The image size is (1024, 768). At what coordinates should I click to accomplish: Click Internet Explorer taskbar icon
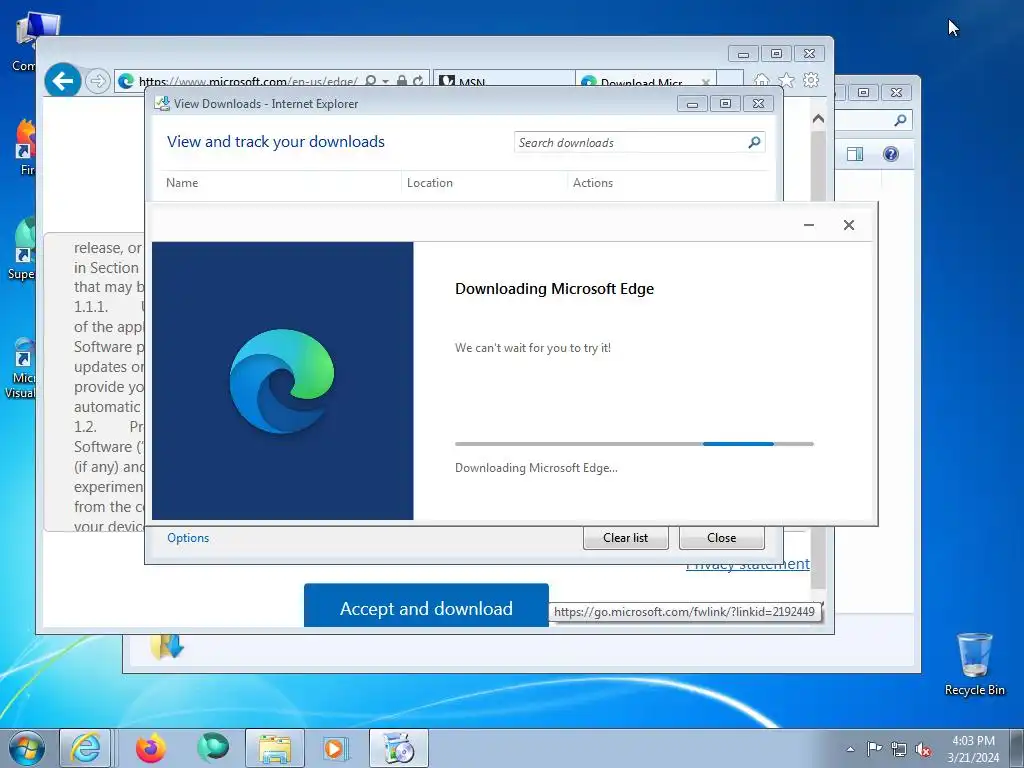coord(86,748)
